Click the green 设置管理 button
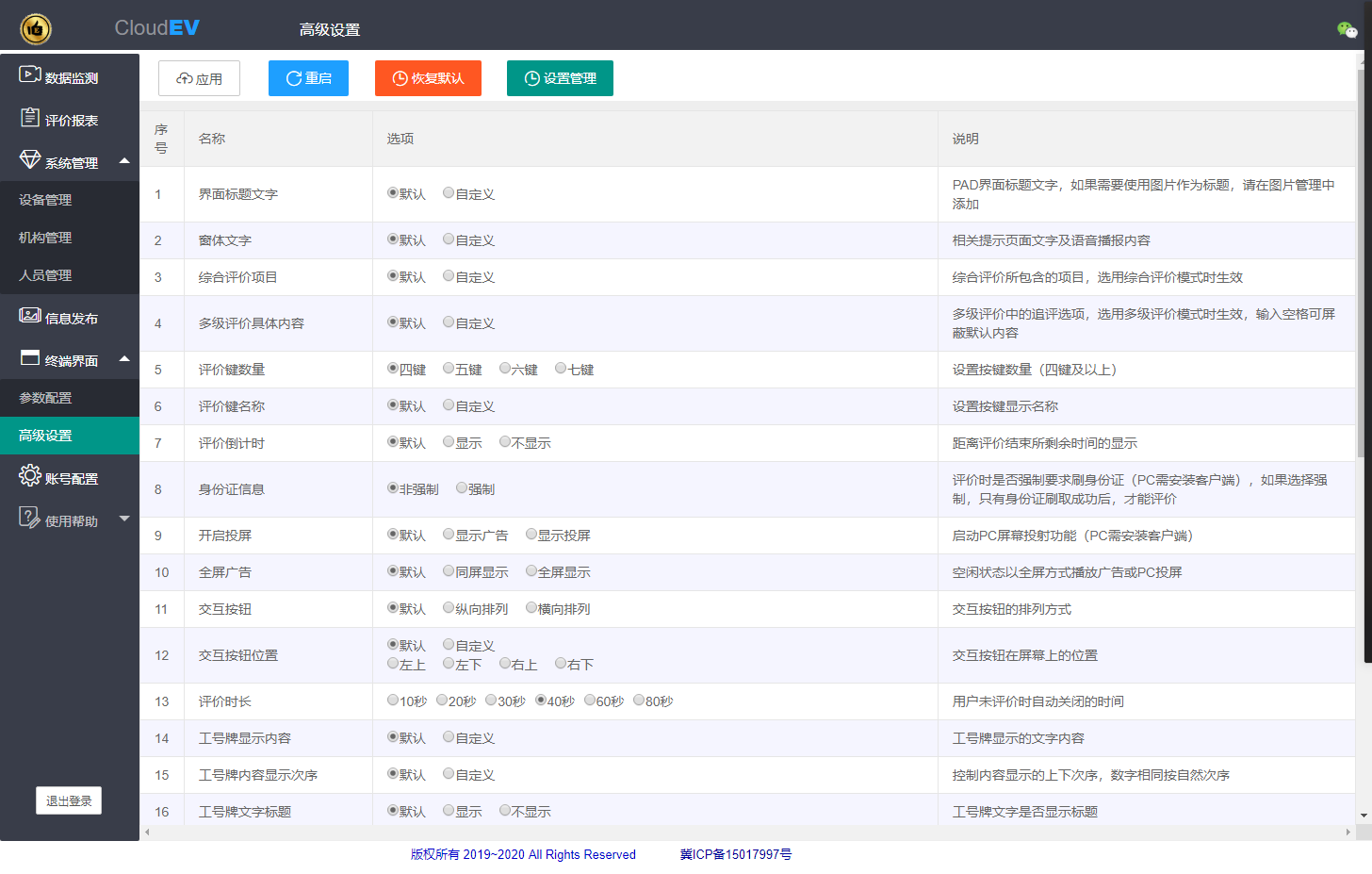The width and height of the screenshot is (1372, 874). click(x=560, y=78)
